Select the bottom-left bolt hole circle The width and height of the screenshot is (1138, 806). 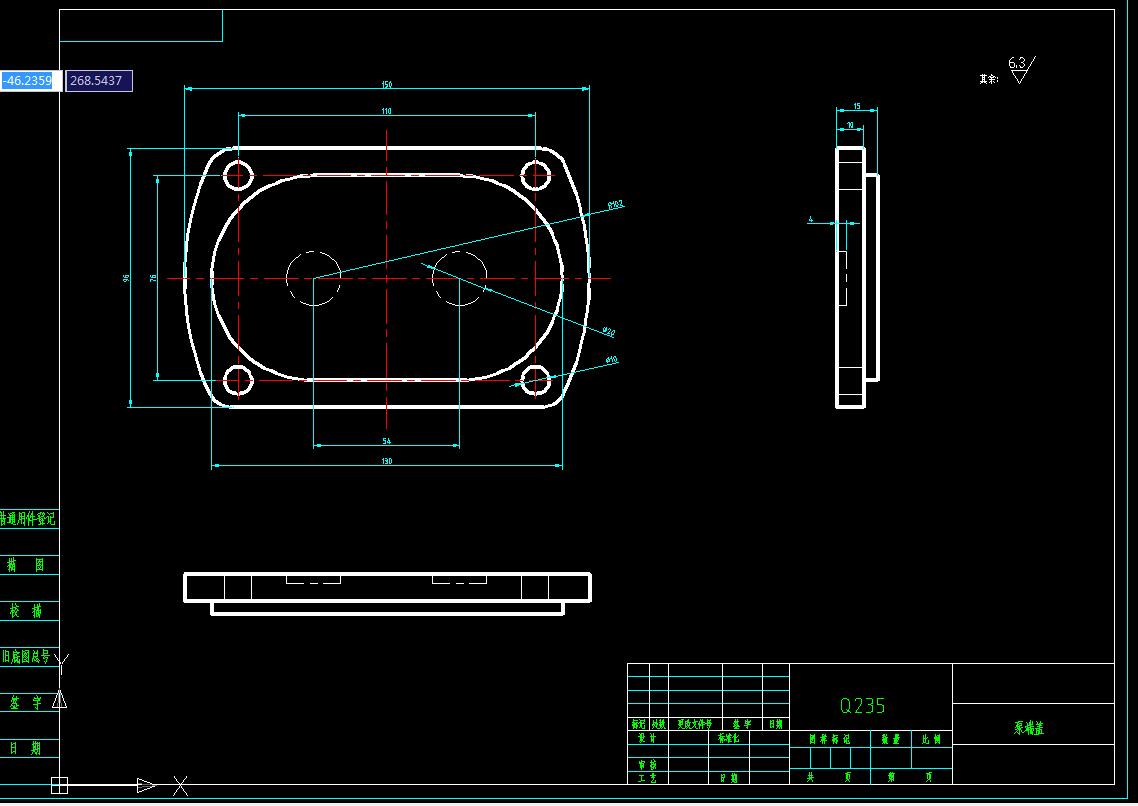pyautogui.click(x=238, y=380)
